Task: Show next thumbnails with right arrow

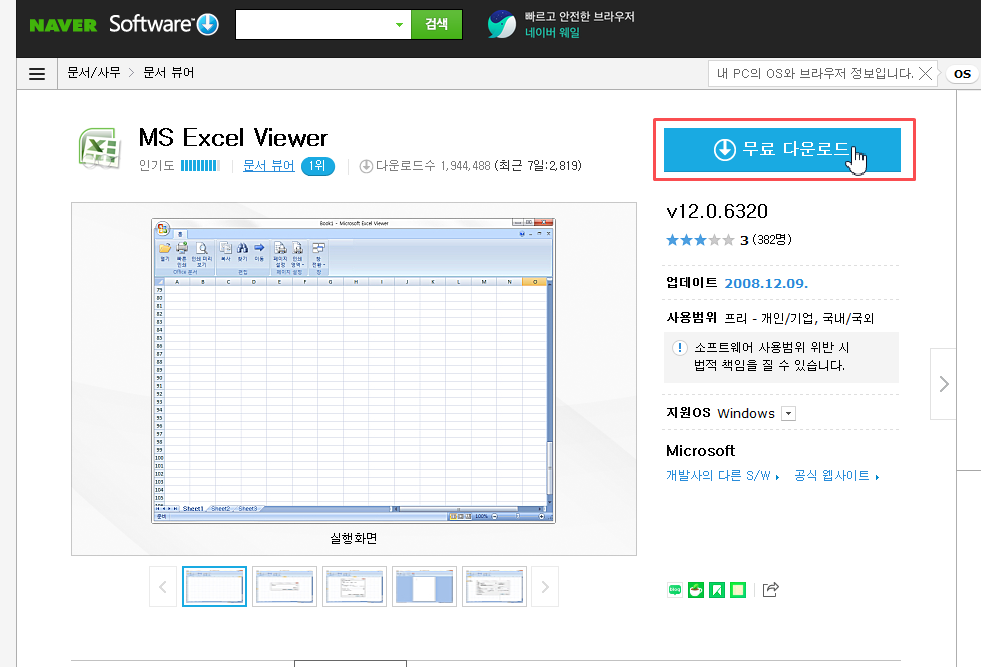Action: [x=545, y=587]
